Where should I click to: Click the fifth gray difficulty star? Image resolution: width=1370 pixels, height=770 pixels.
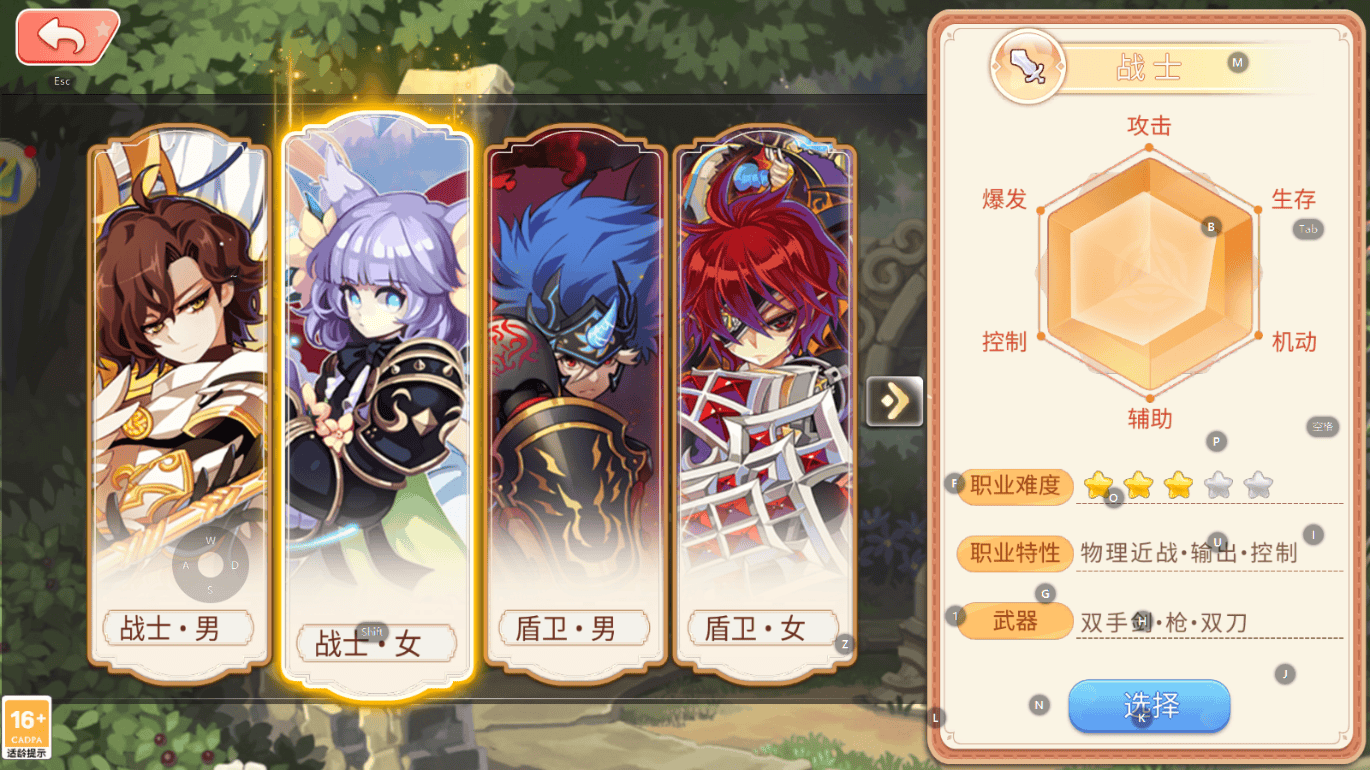point(1258,486)
